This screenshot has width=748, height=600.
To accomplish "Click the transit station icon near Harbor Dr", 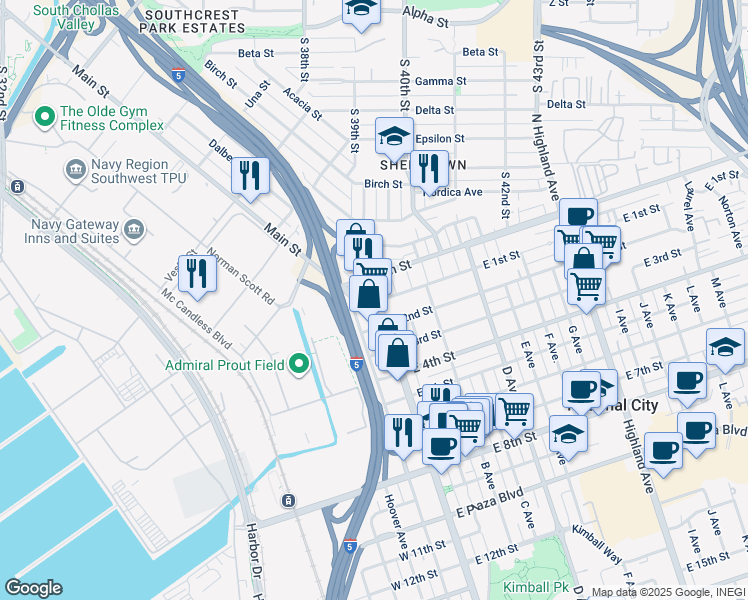I will coord(288,501).
